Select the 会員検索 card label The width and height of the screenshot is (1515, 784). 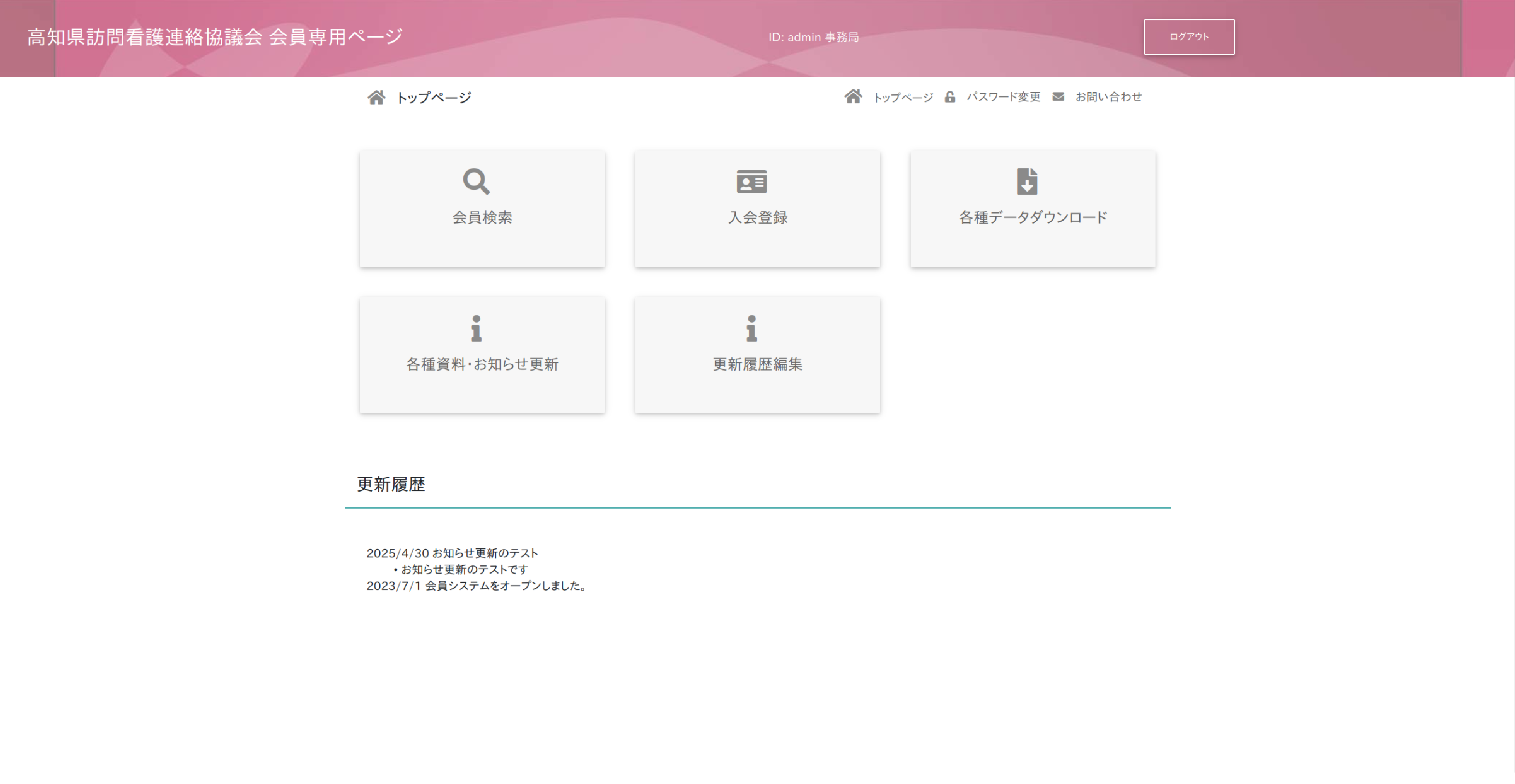coord(482,217)
